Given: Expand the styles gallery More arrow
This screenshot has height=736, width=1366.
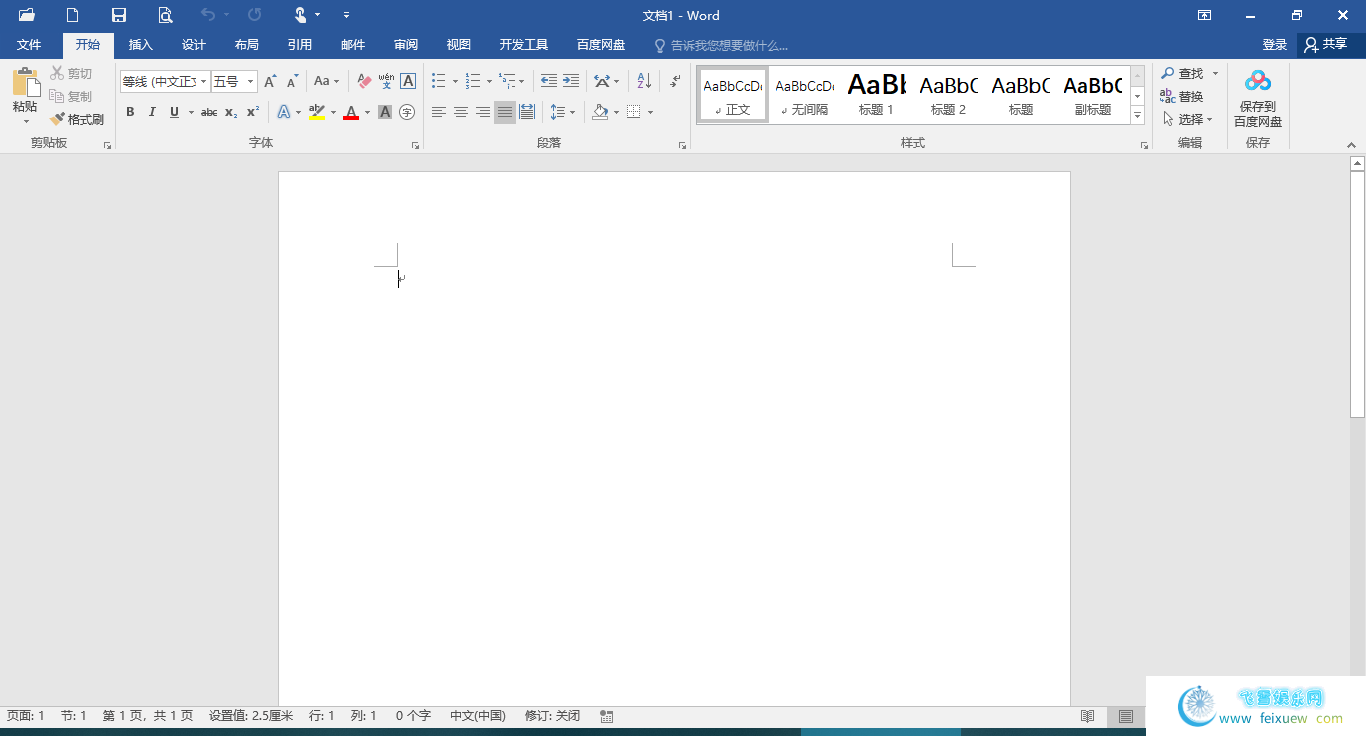Looking at the screenshot, I should [x=1137, y=115].
